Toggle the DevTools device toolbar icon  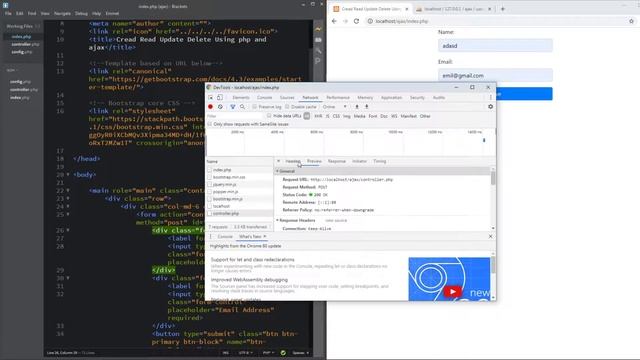(x=220, y=98)
